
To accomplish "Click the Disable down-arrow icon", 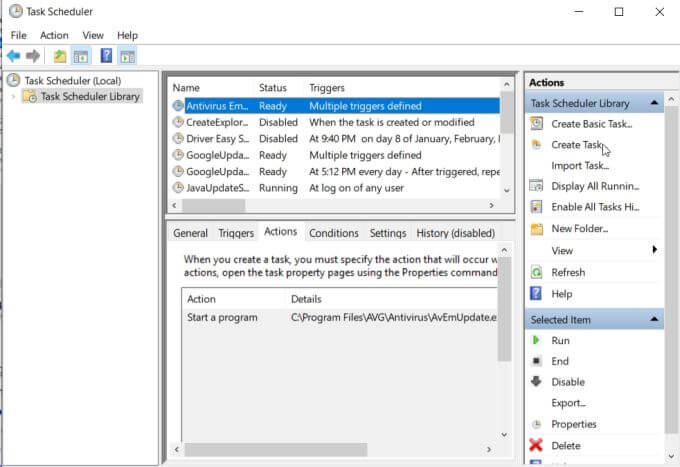I will pyautogui.click(x=536, y=381).
